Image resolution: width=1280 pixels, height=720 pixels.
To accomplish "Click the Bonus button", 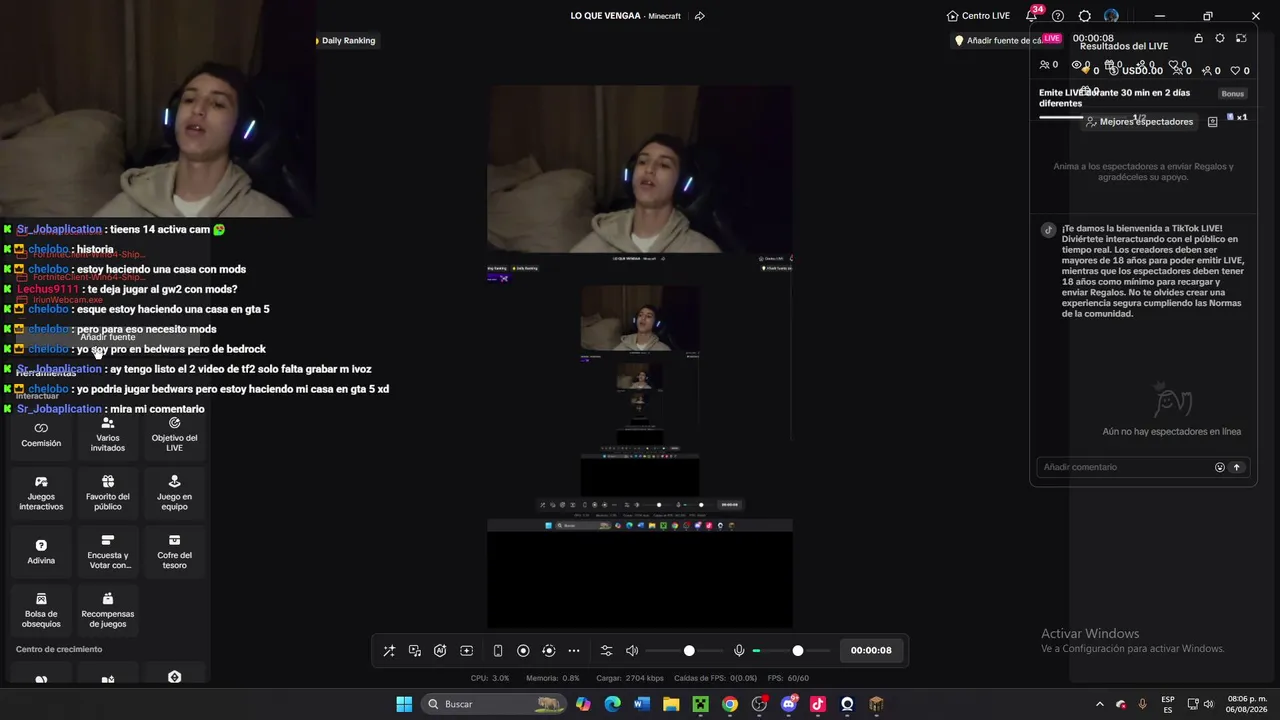I will 1233,94.
